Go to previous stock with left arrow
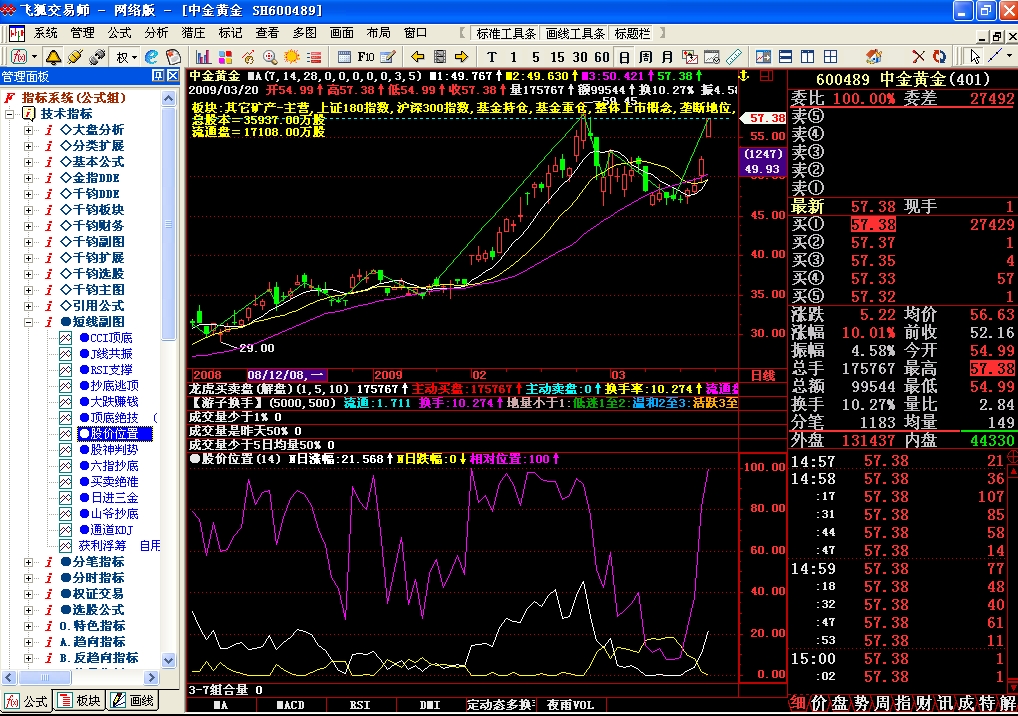Viewport: 1018px width, 716px height. click(417, 57)
